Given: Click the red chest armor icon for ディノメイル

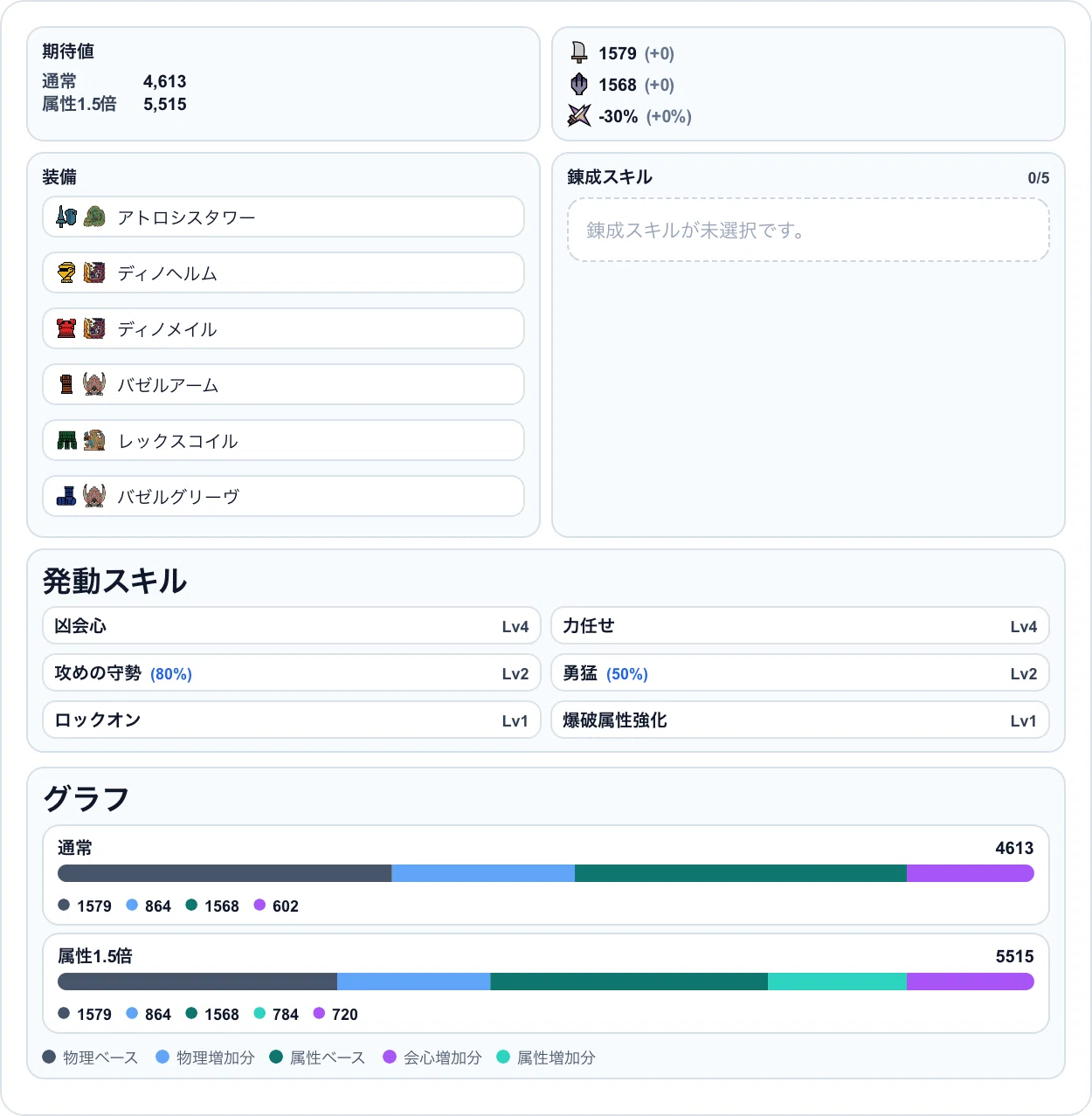Looking at the screenshot, I should click(x=66, y=328).
